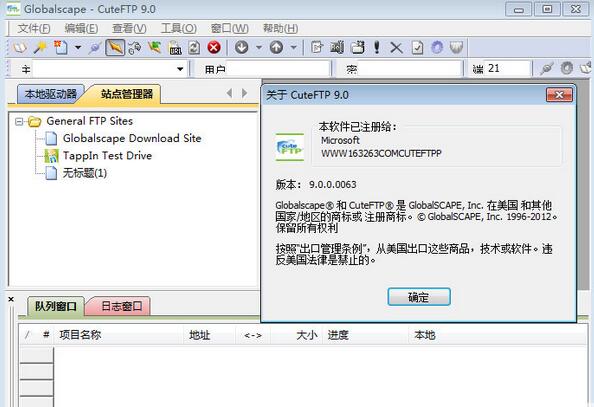Click the <-> column header
The width and height of the screenshot is (594, 407).
coord(253,335)
